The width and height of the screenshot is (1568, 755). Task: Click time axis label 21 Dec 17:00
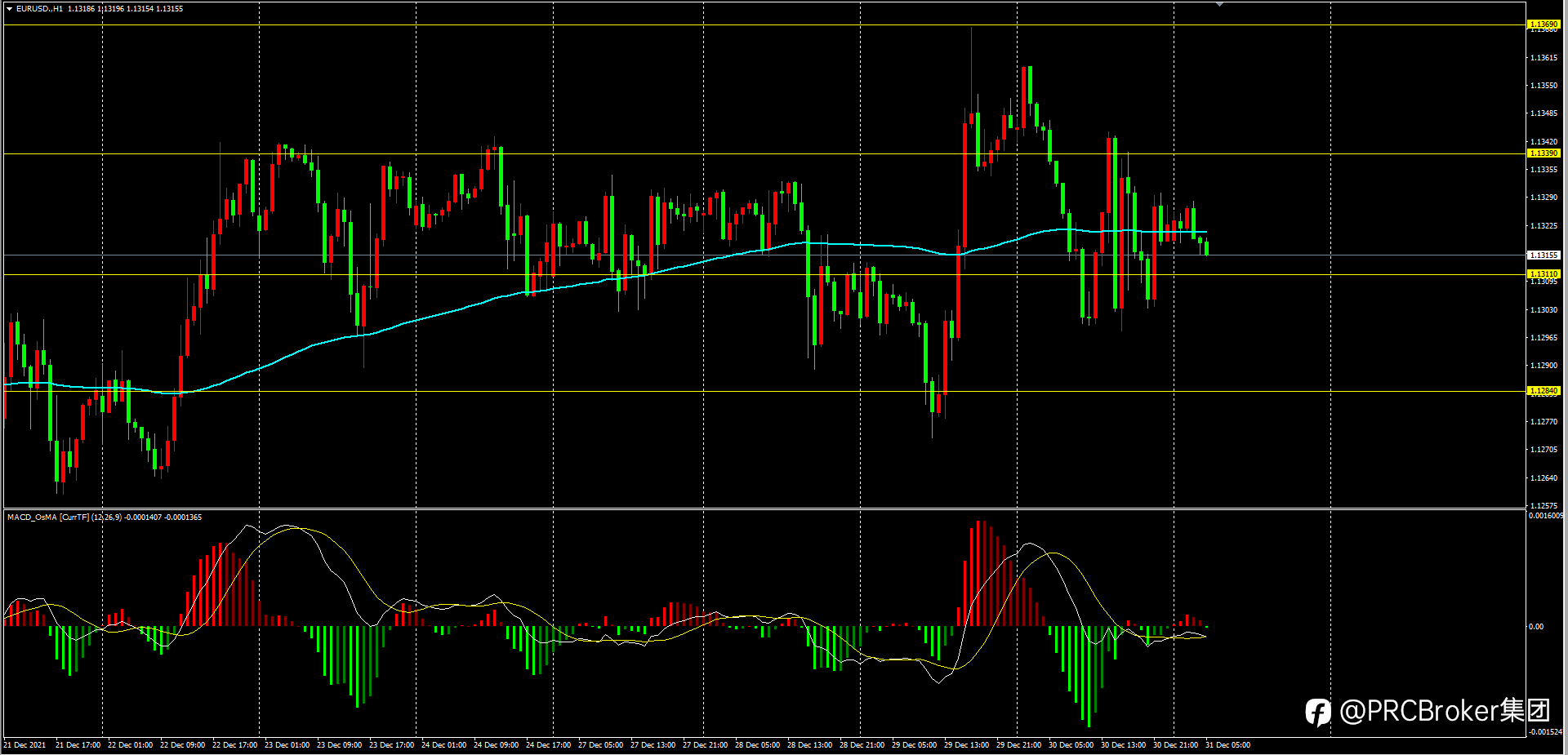point(78,745)
